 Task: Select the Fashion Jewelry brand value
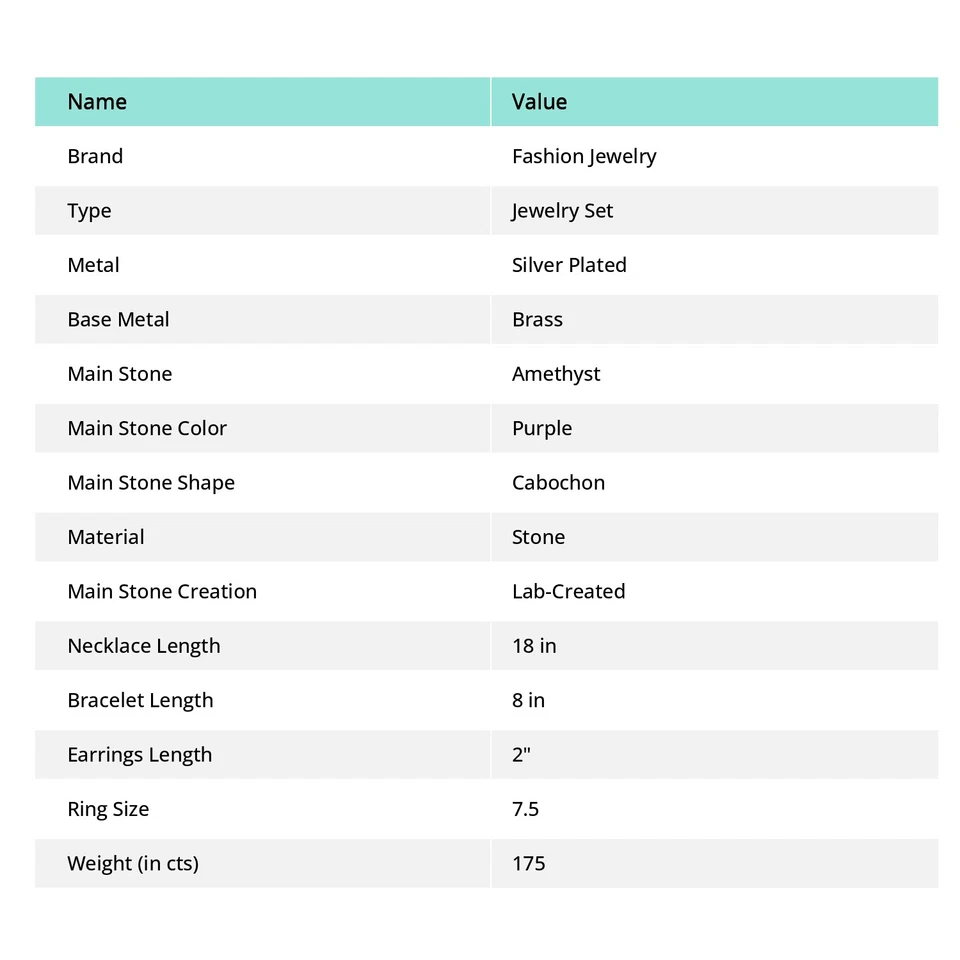[x=584, y=156]
